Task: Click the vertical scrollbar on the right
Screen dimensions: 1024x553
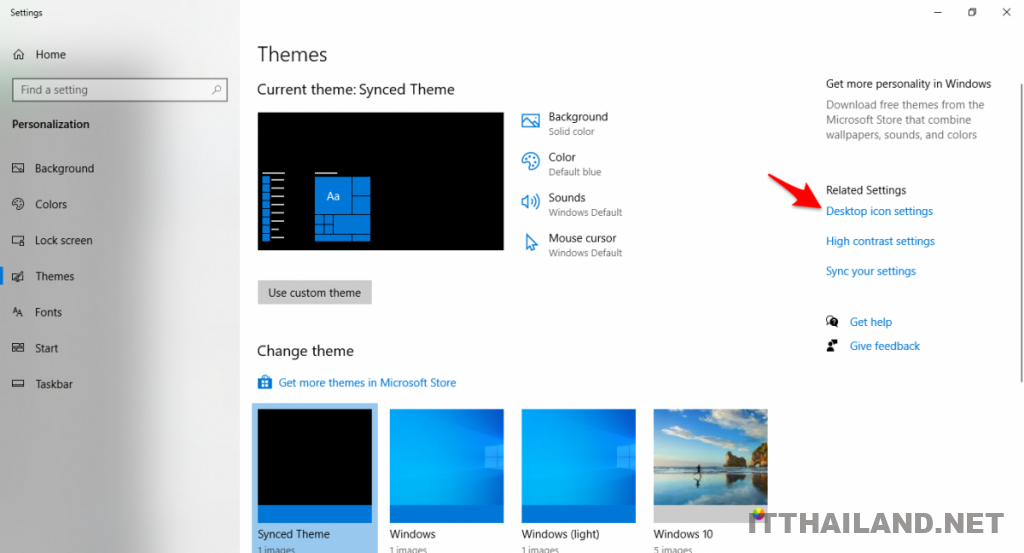Action: pyautogui.click(x=1021, y=232)
